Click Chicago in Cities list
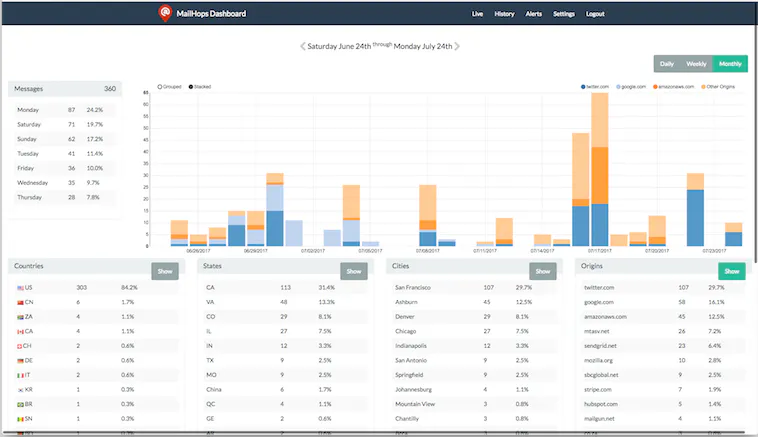Viewport: 758px width, 437px height. [x=405, y=332]
